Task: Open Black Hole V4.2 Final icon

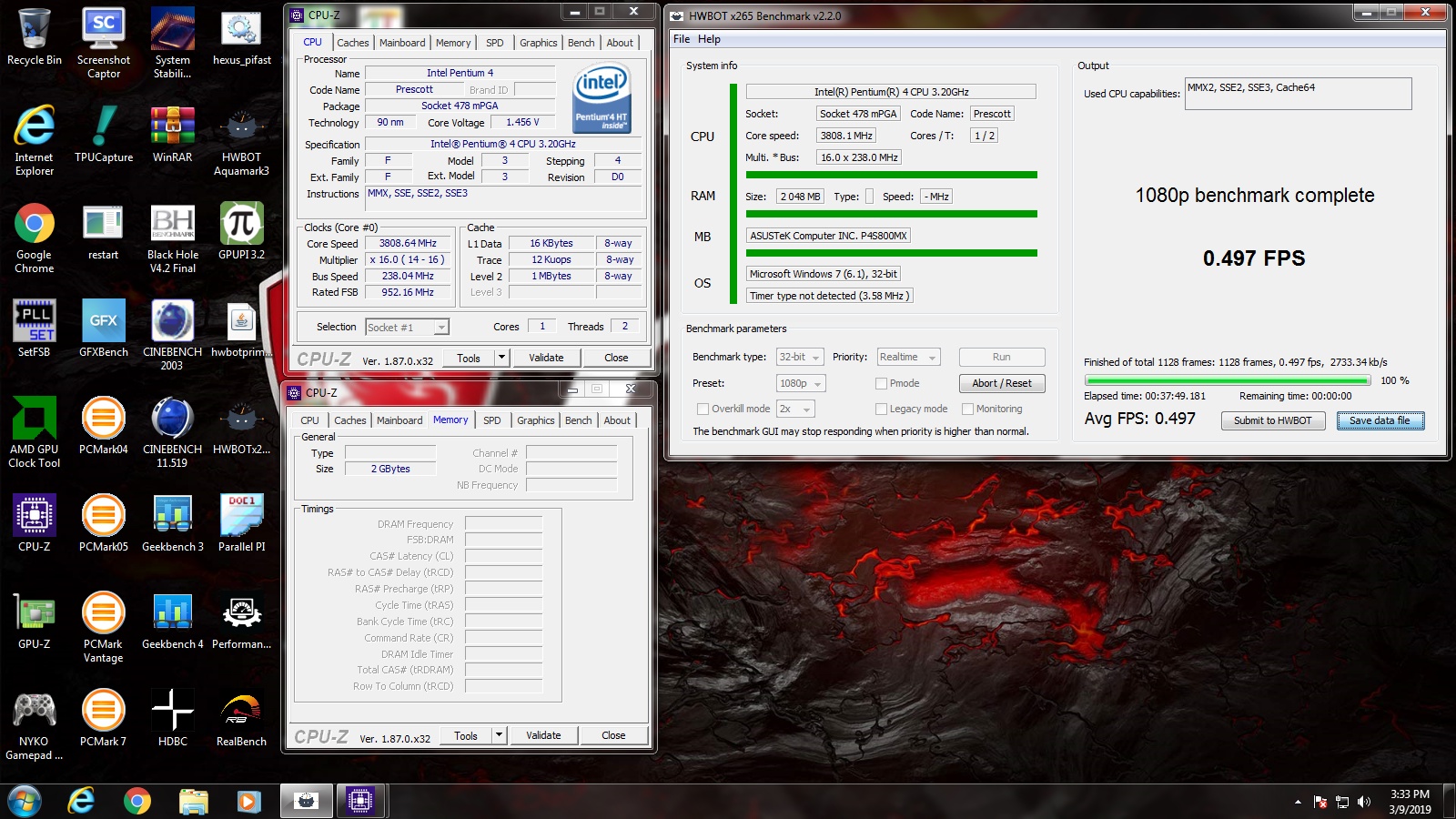Action: (x=173, y=238)
